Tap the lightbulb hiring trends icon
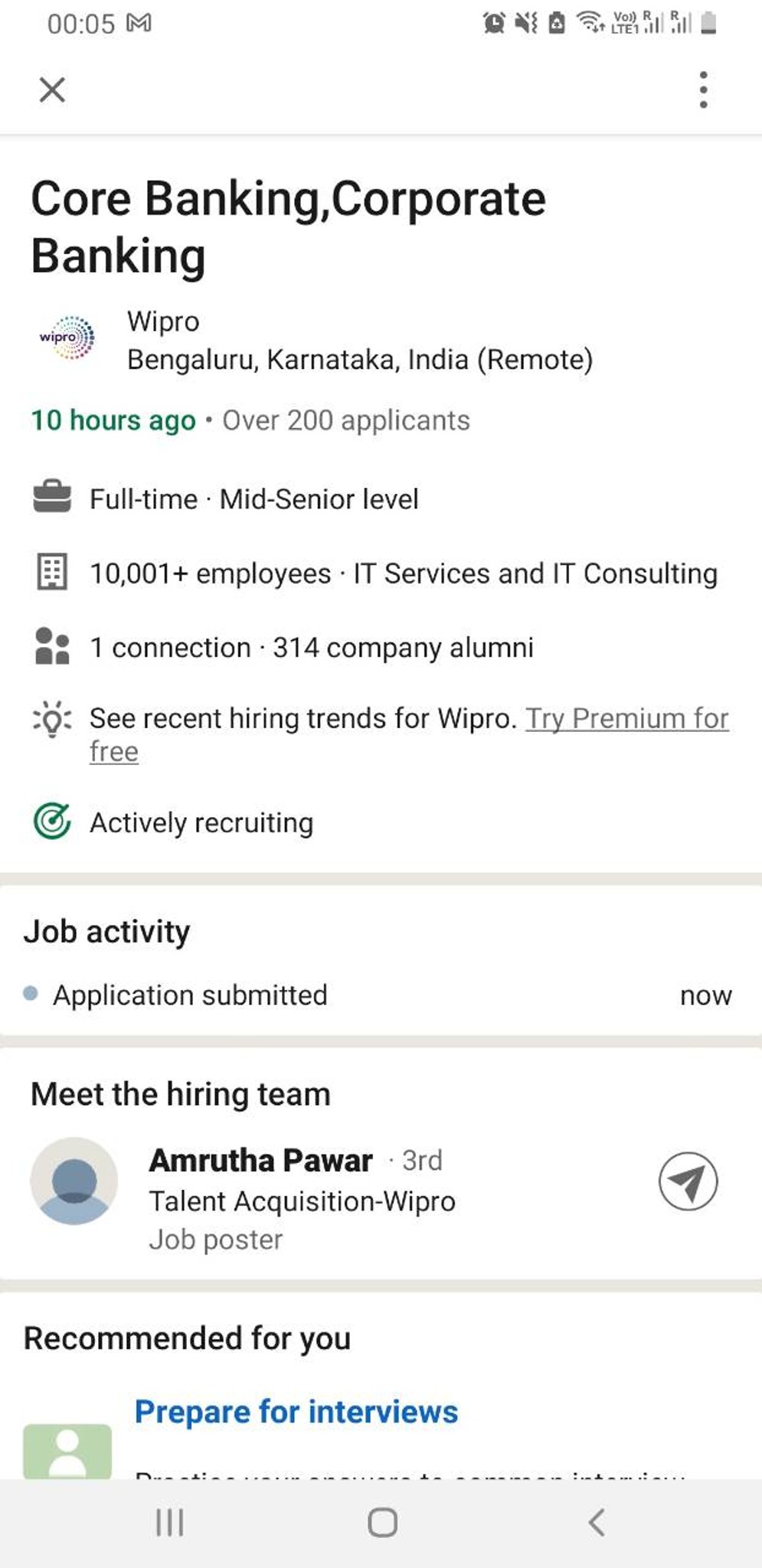This screenshot has height=1568, width=762. pos(52,720)
